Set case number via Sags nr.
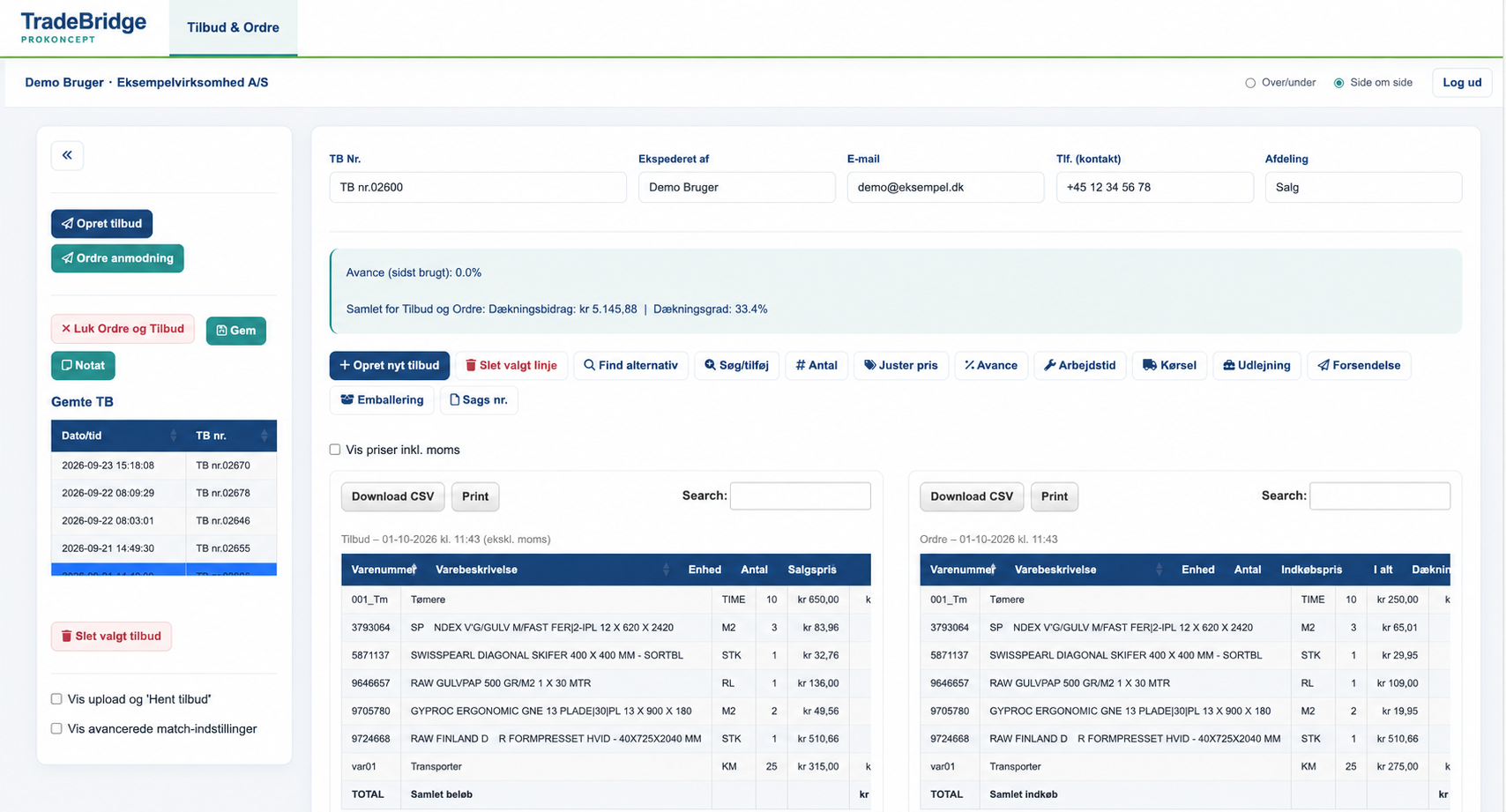Image resolution: width=1506 pixels, height=812 pixels. [479, 399]
